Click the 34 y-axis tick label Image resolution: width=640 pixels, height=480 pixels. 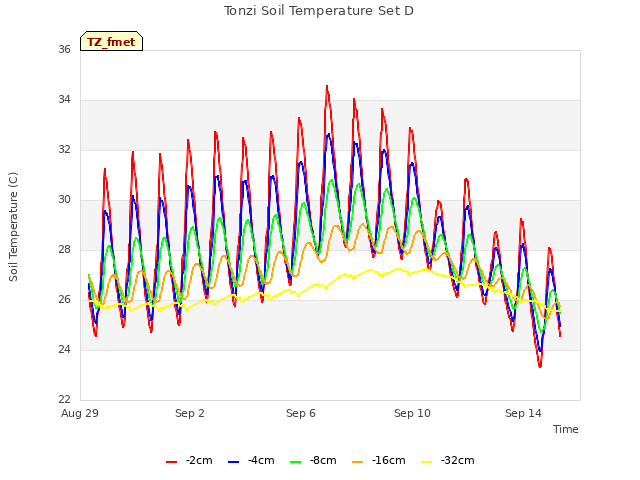click(x=64, y=100)
